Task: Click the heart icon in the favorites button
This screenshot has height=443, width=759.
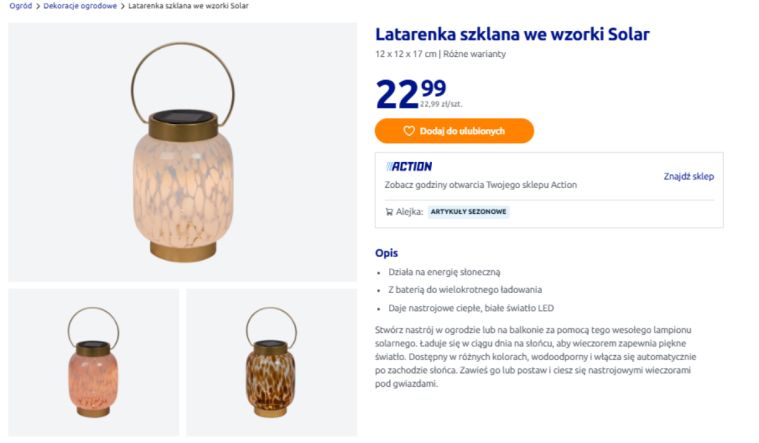Action: coord(409,131)
